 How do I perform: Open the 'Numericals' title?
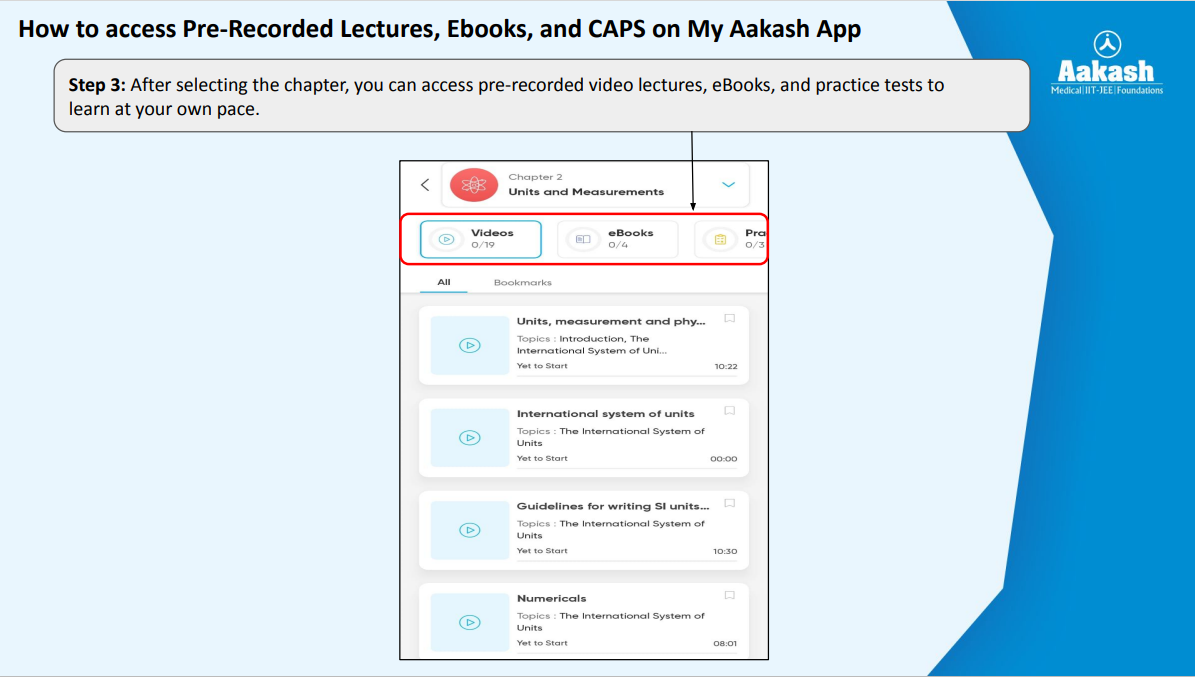click(x=552, y=598)
